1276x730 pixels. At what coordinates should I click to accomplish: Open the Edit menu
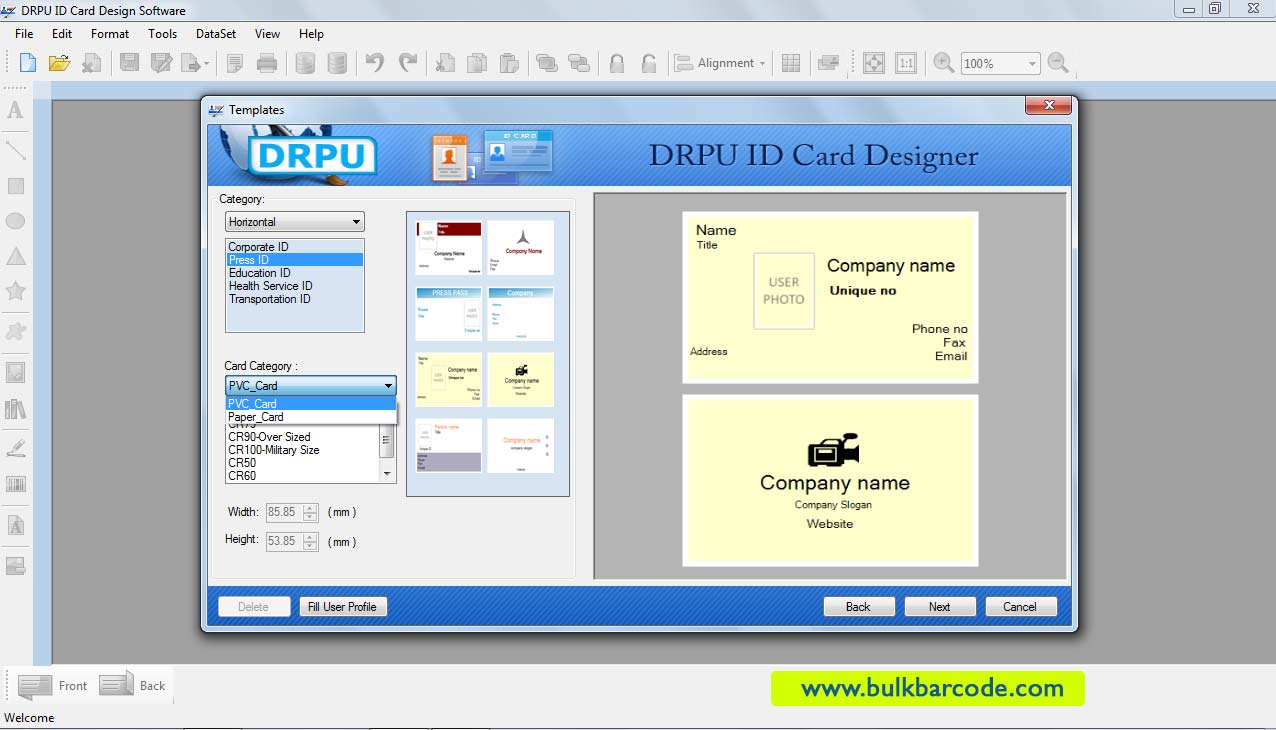coord(62,34)
